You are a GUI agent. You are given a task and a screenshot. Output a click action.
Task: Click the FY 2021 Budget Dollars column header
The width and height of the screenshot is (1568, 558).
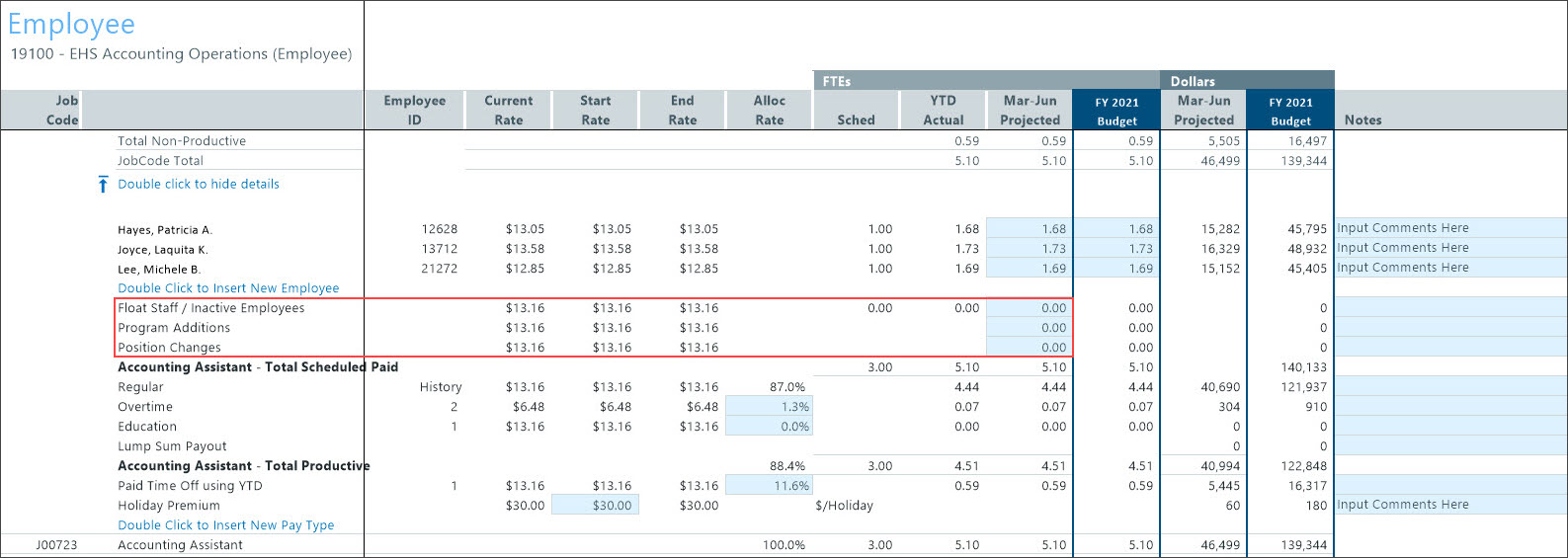tap(1290, 111)
